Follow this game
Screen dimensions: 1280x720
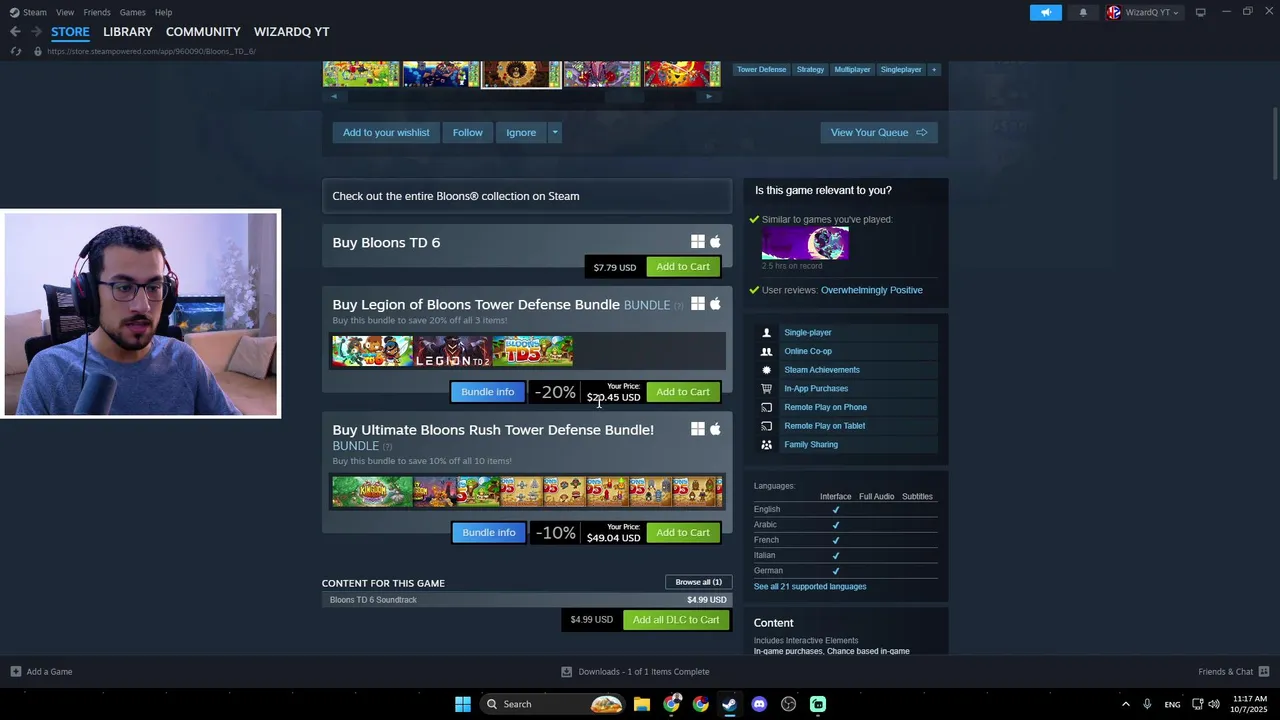pos(467,132)
